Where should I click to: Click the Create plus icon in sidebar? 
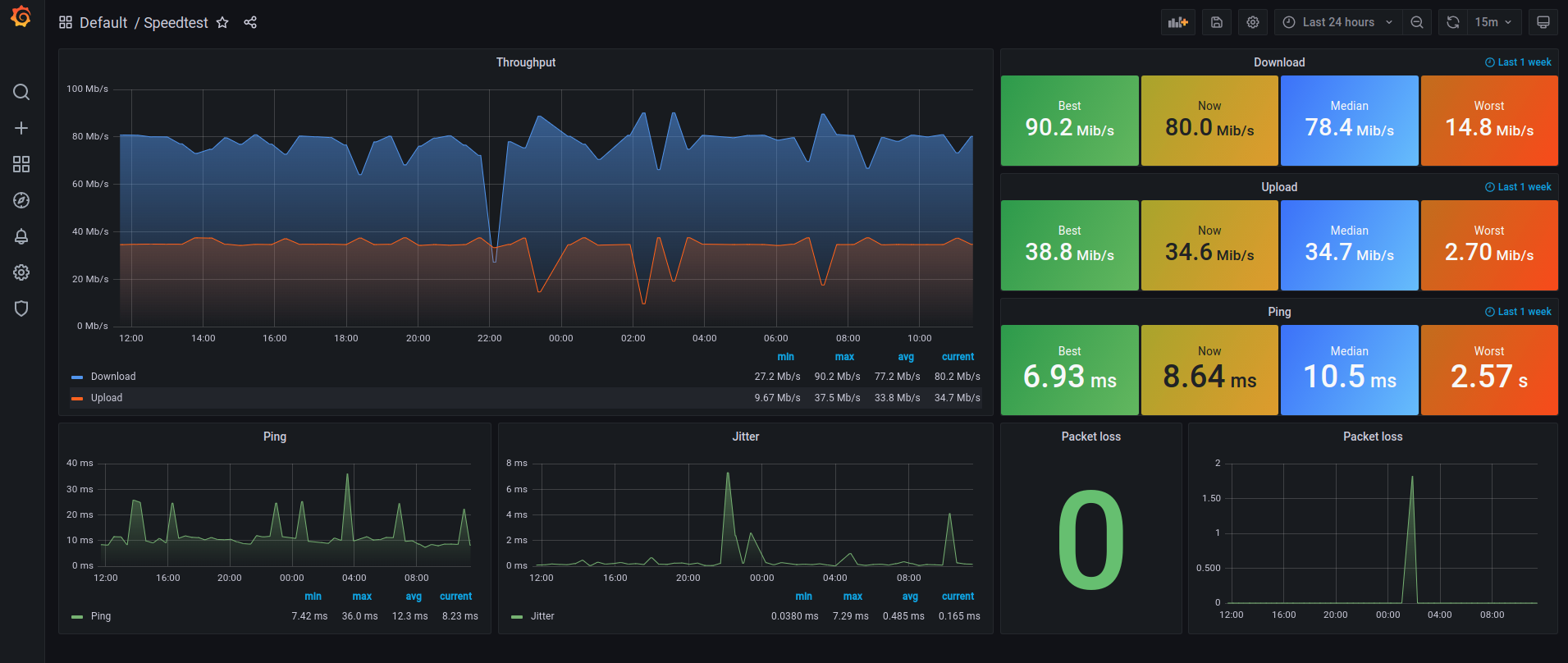pyautogui.click(x=21, y=128)
